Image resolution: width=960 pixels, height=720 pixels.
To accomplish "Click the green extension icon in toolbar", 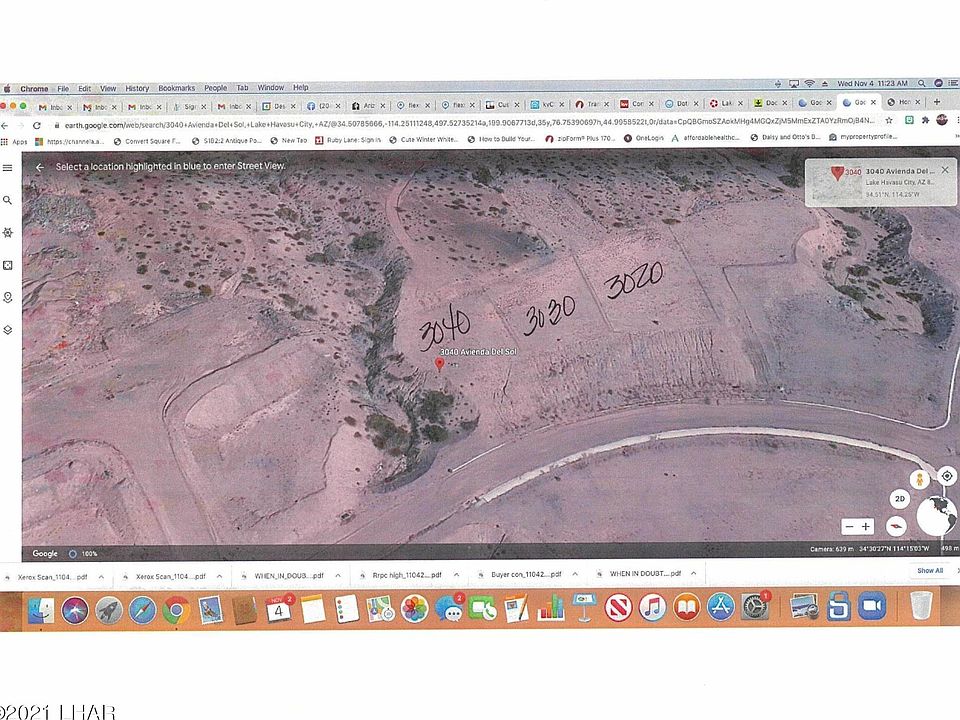I will coord(910,121).
